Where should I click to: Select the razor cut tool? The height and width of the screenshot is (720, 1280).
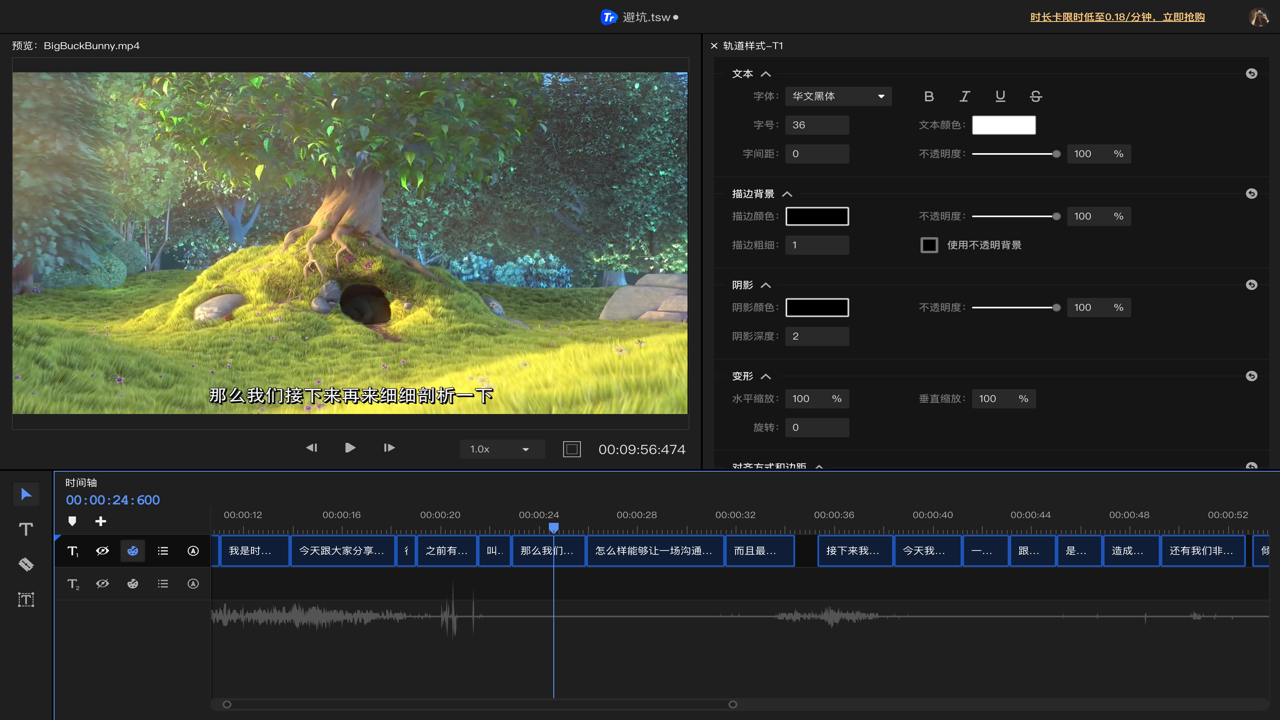point(26,564)
